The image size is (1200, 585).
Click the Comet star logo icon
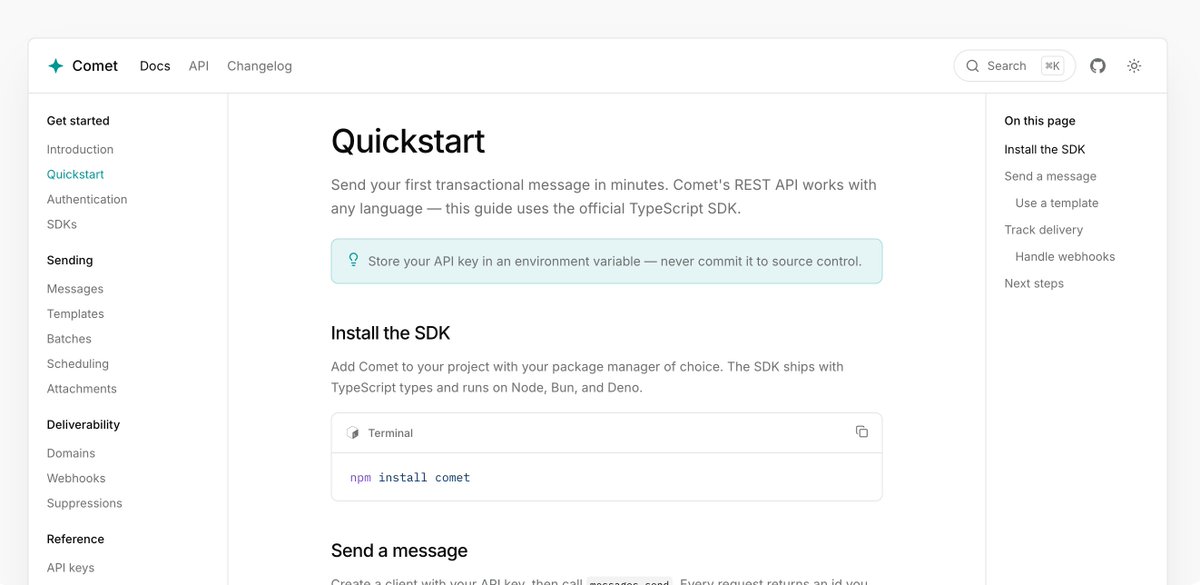55,66
